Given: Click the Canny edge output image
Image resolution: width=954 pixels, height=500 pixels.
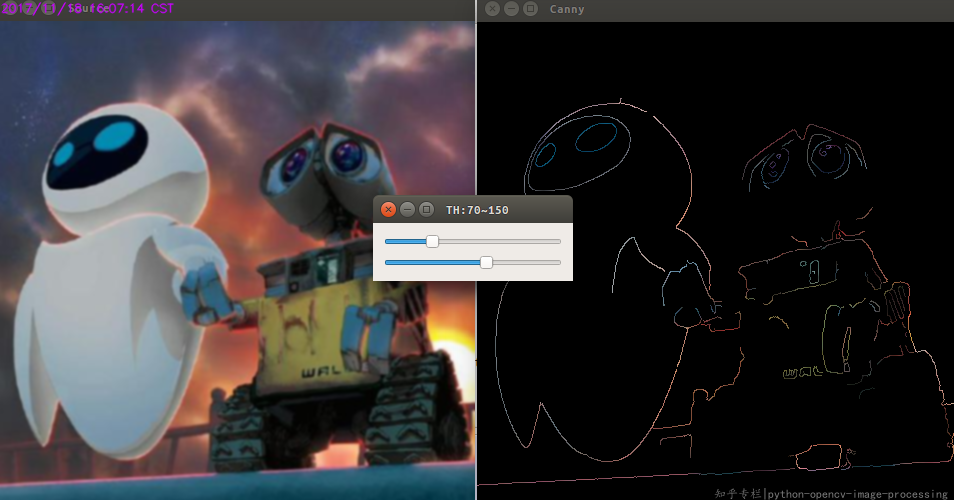Looking at the screenshot, I should pyautogui.click(x=716, y=260).
